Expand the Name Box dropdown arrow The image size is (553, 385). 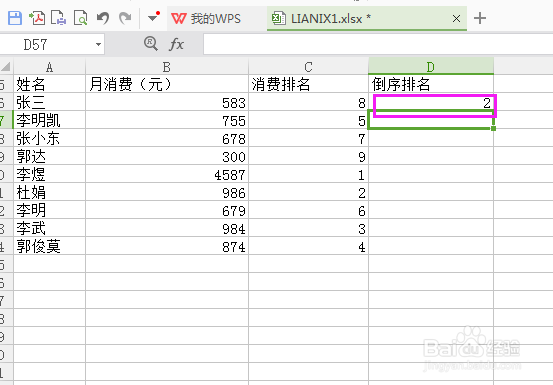click(x=98, y=44)
